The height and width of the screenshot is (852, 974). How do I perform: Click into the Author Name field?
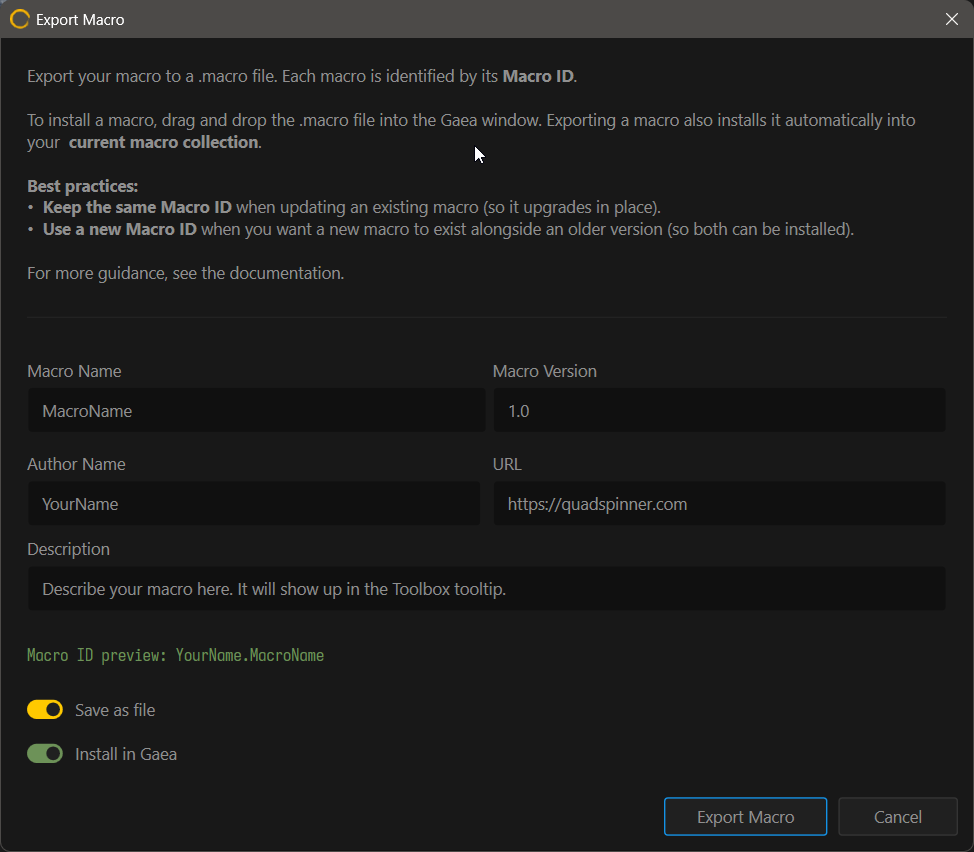tap(253, 504)
